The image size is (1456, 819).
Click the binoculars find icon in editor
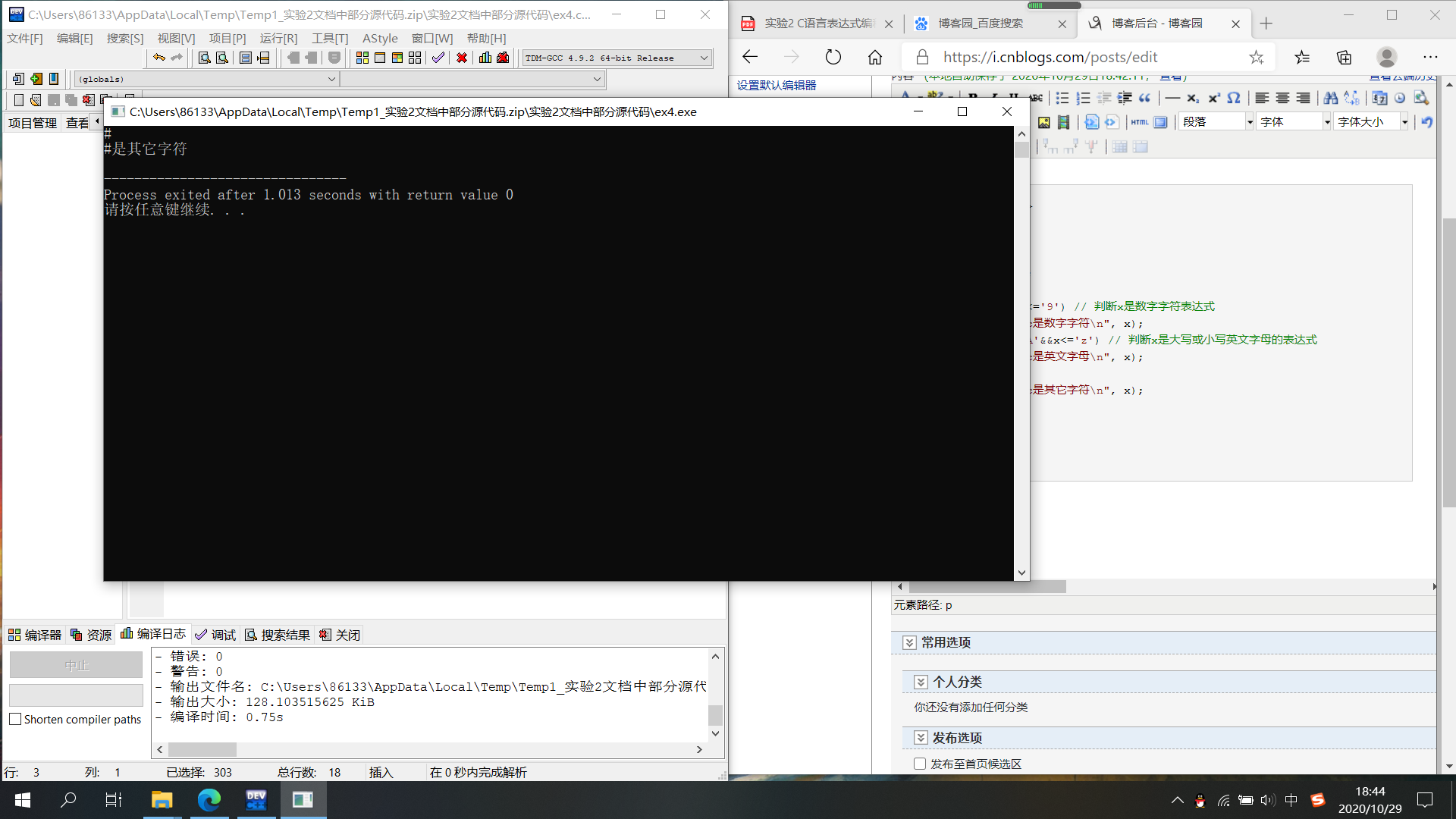pyautogui.click(x=1331, y=99)
